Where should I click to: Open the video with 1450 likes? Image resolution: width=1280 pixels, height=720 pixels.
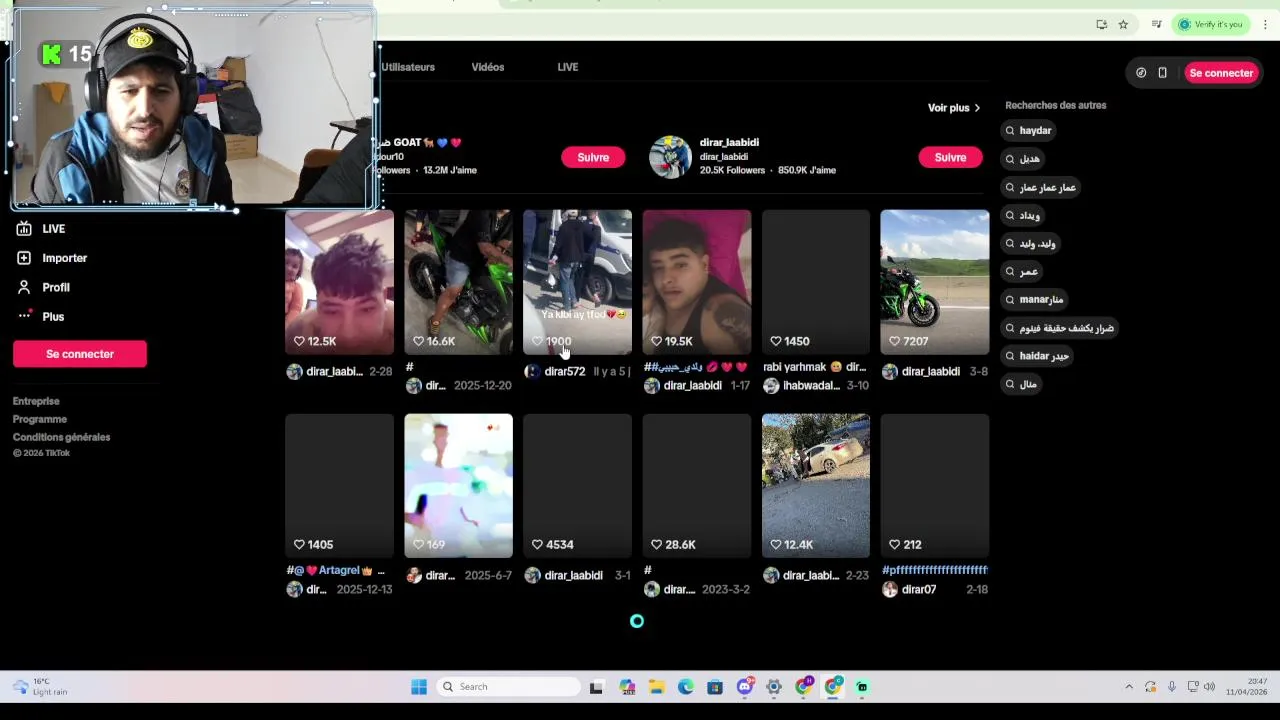[x=815, y=282]
